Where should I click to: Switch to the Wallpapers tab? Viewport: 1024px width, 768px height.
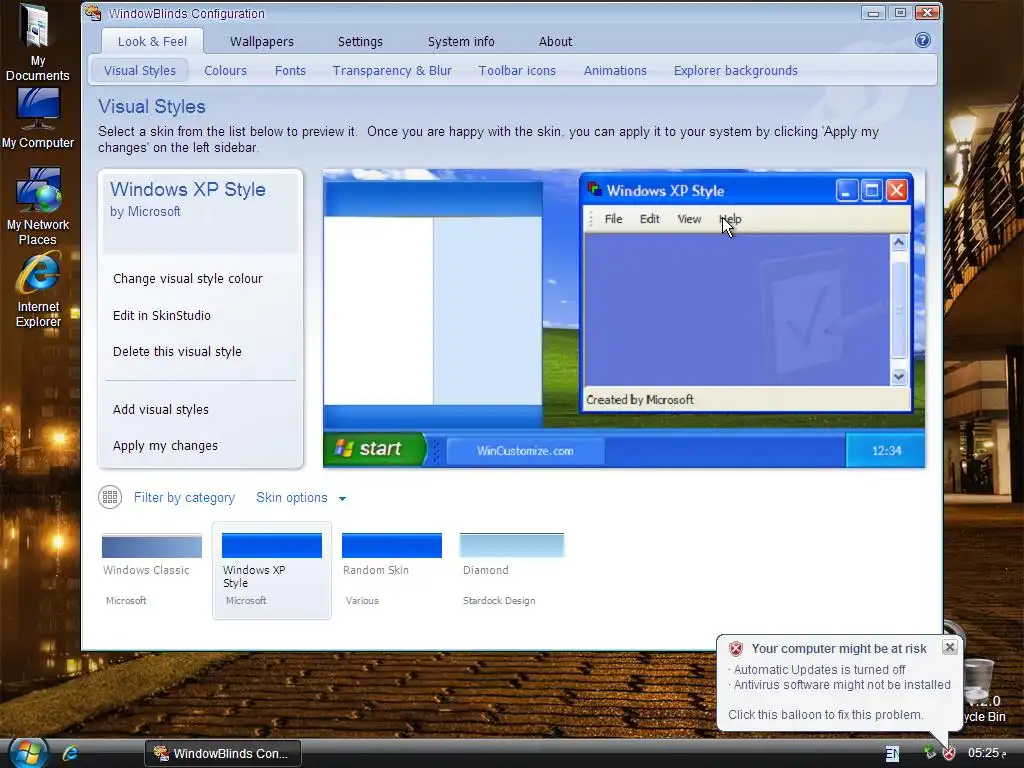click(x=262, y=41)
